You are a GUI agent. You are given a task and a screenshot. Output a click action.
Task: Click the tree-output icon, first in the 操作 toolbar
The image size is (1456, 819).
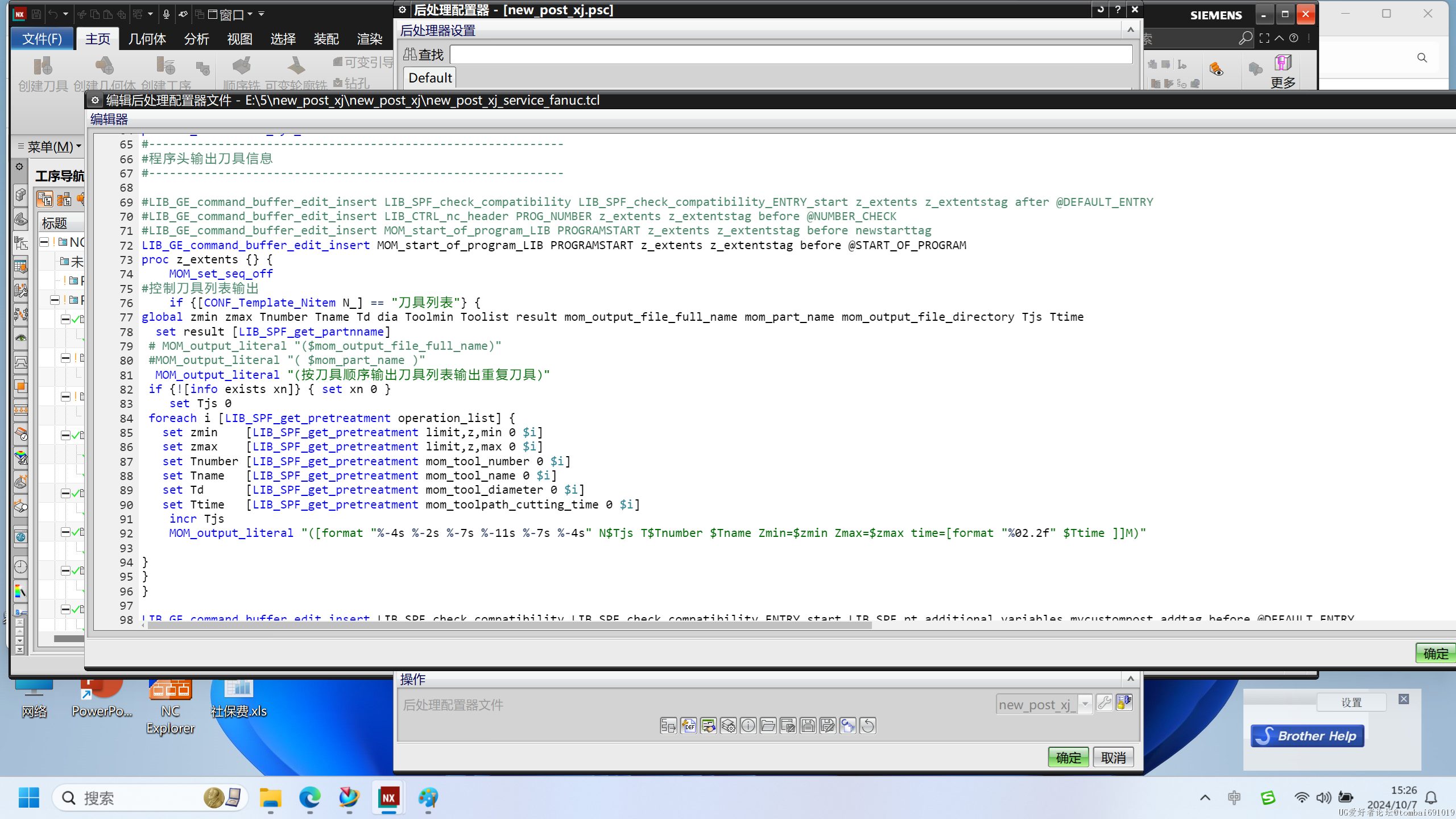pyautogui.click(x=668, y=726)
